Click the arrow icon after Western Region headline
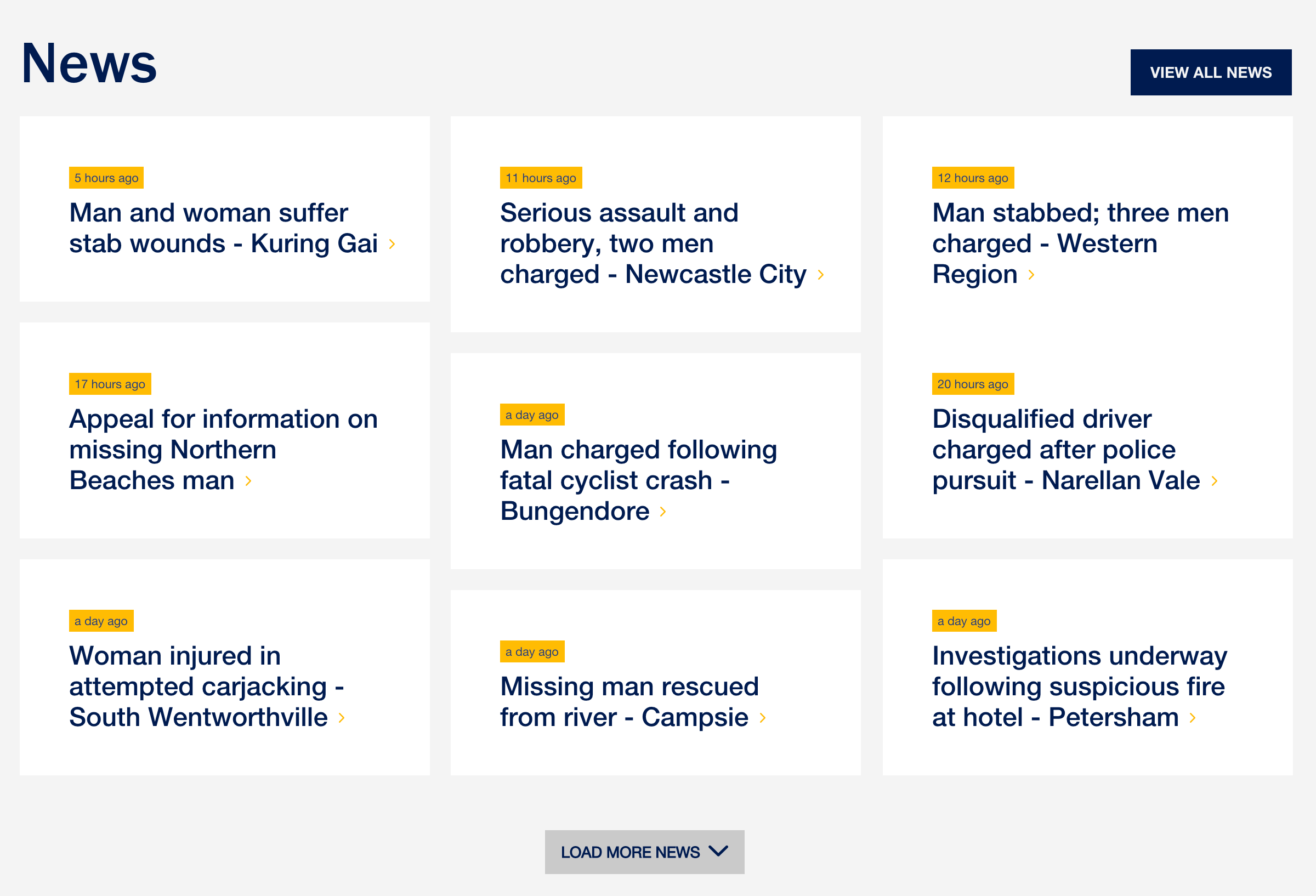 coord(1031,275)
